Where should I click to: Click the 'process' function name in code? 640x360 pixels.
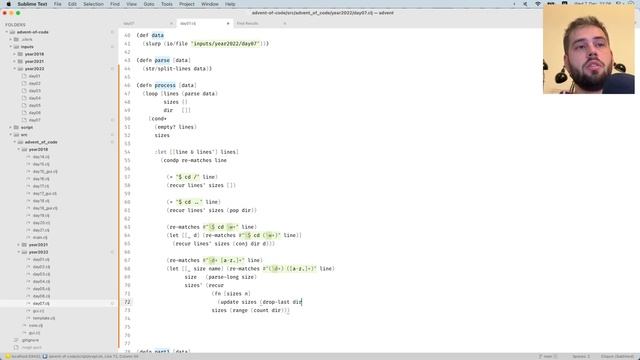[165, 85]
